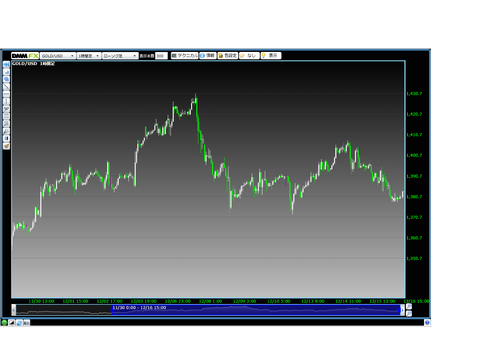This screenshot has width=480, height=360.
Task: Click the green status circle icon
Action: pos(4,322)
